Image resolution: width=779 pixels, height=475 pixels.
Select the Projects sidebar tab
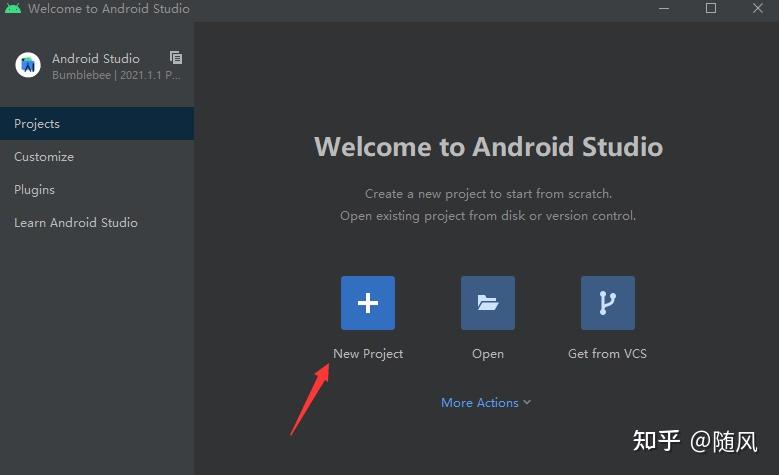click(37, 124)
